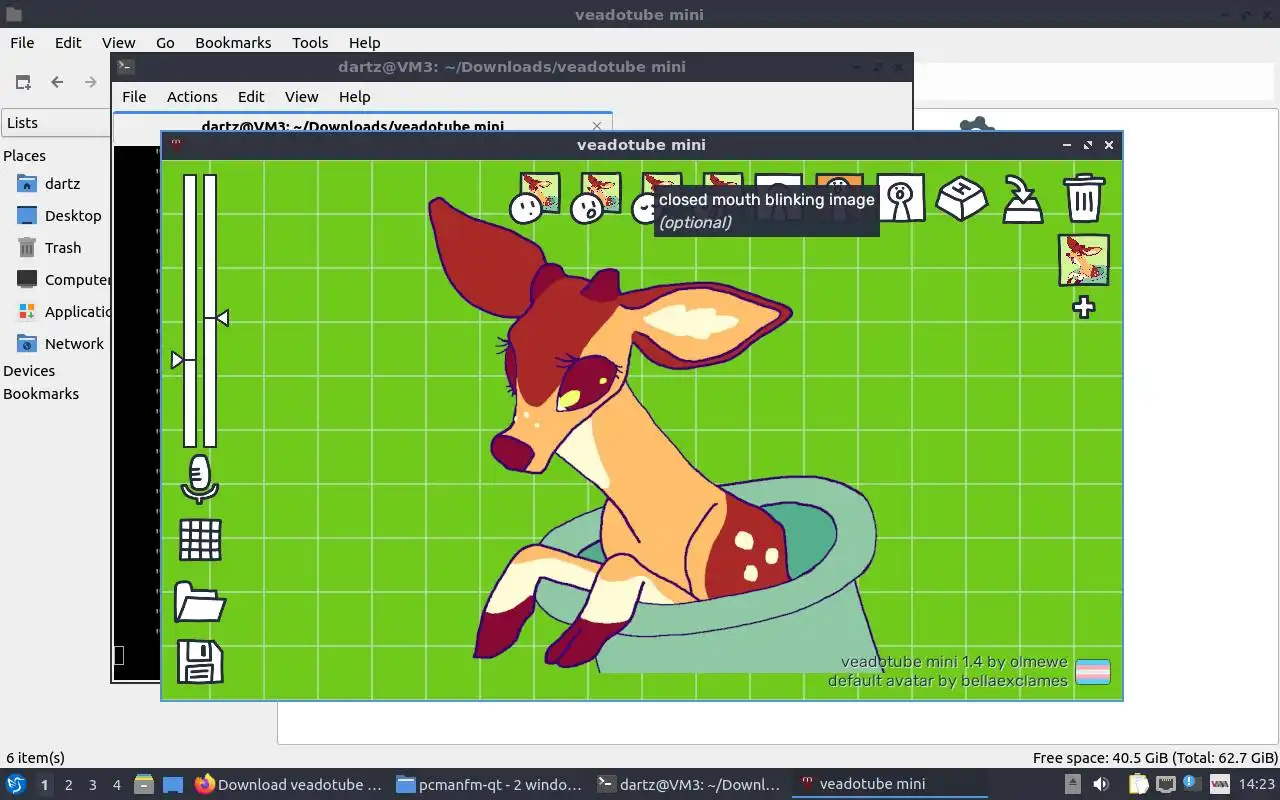1280x800 pixels.
Task: Click new tab icon in file manager
Action: [23, 82]
